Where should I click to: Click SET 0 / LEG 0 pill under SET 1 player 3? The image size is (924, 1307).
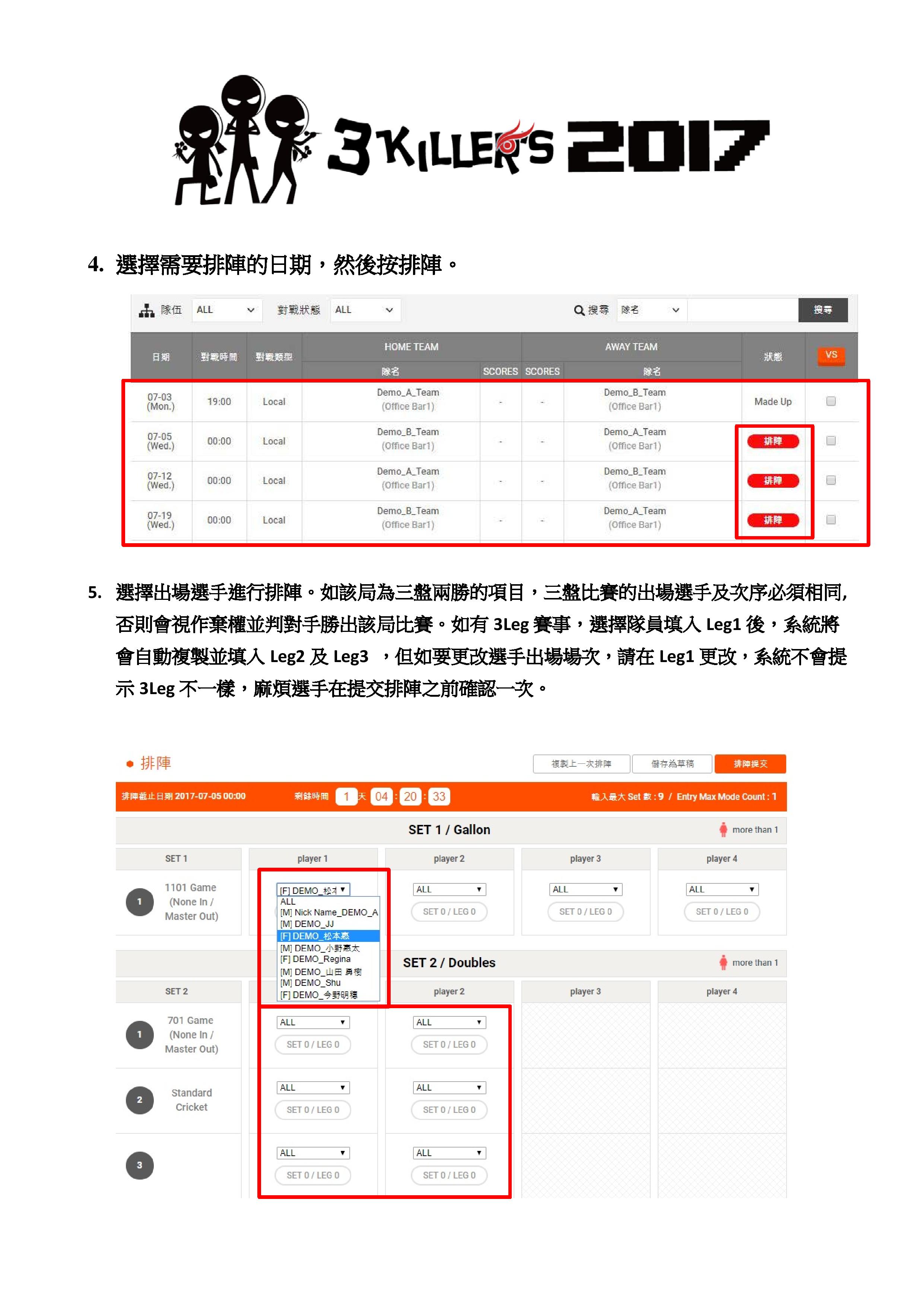586,912
